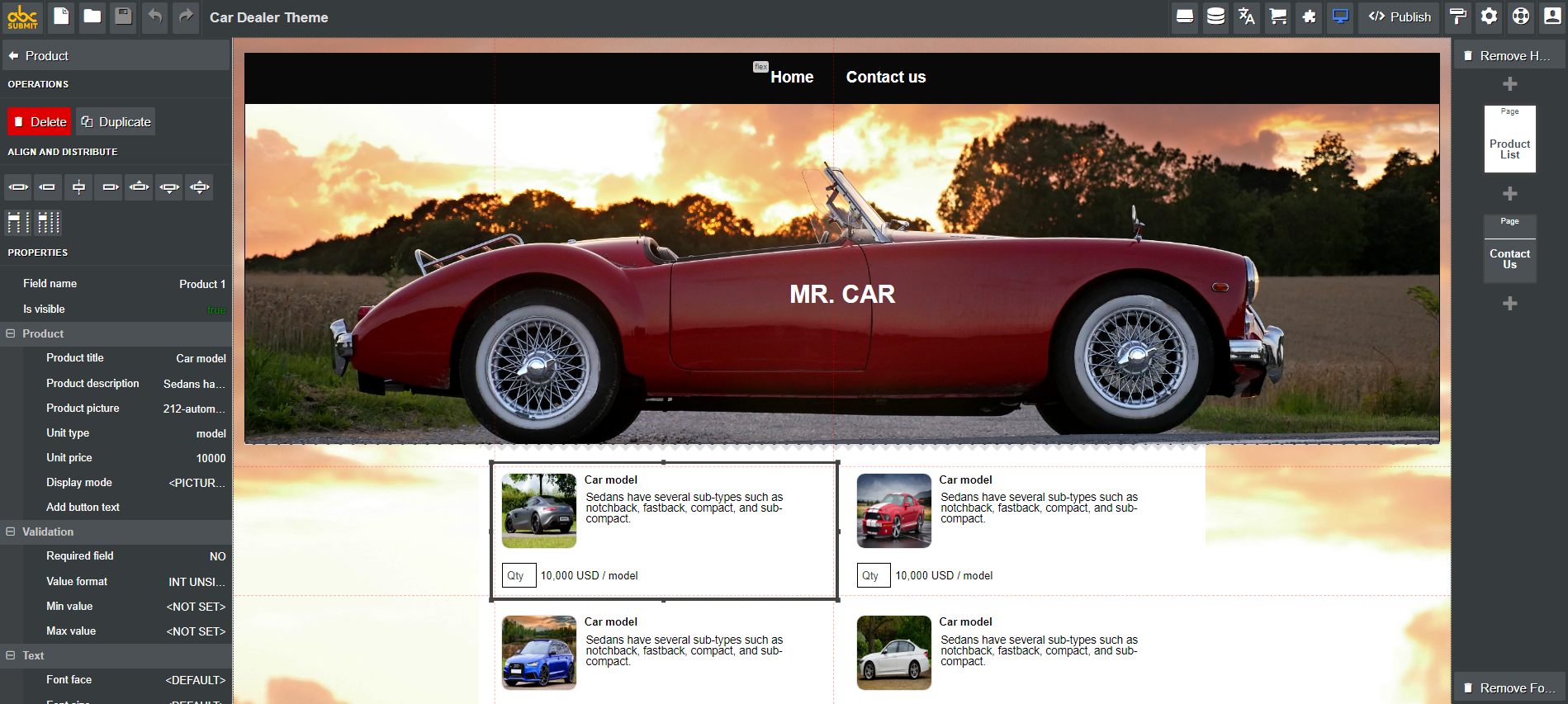The width and height of the screenshot is (1568, 704).
Task: Open the paint roller theme icon
Action: point(1458,17)
